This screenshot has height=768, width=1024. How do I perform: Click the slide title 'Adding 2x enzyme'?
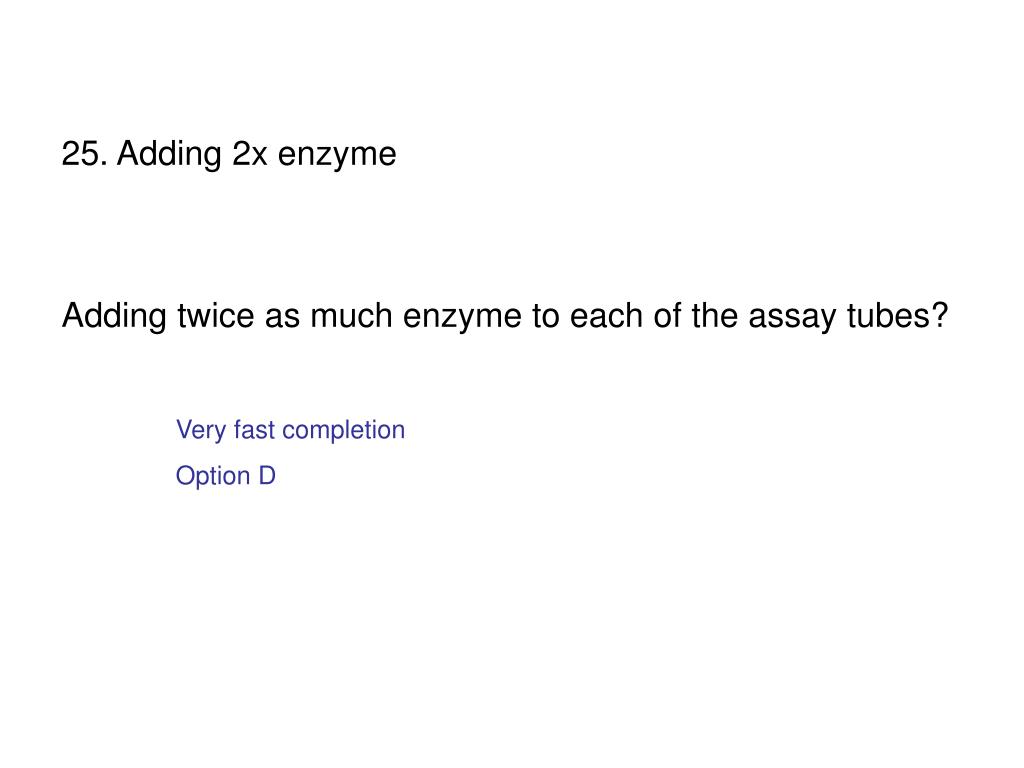(257, 155)
